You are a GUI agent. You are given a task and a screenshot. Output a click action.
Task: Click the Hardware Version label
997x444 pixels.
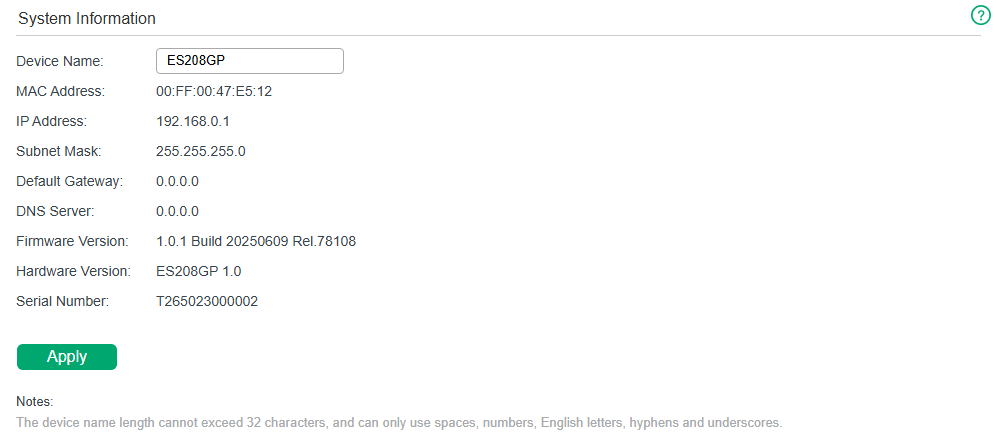click(74, 272)
